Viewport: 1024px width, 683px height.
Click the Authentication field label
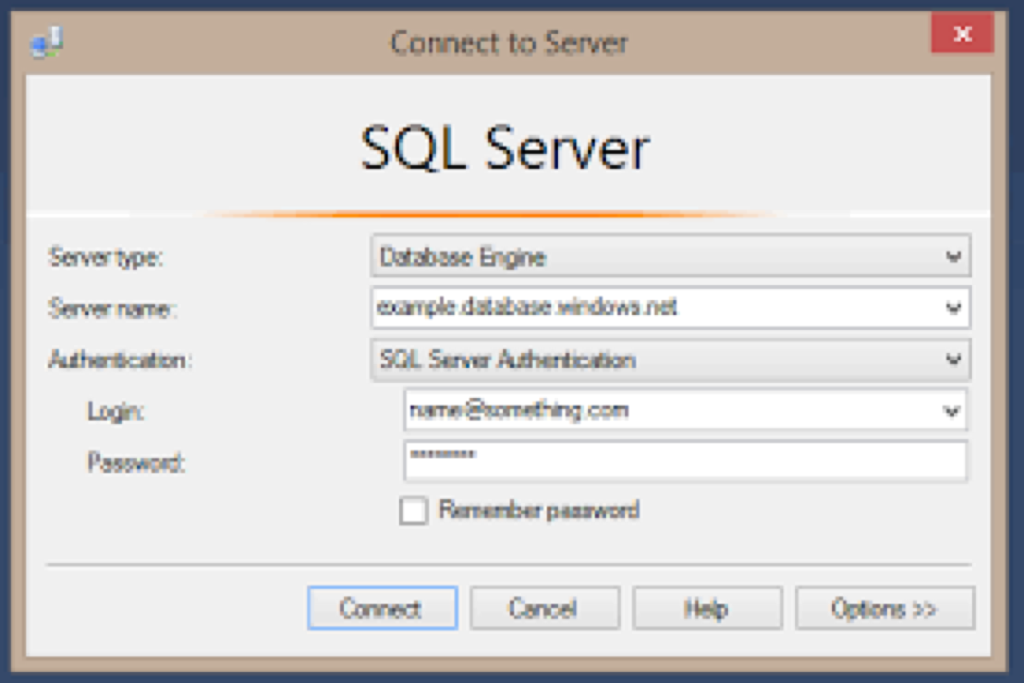point(119,360)
